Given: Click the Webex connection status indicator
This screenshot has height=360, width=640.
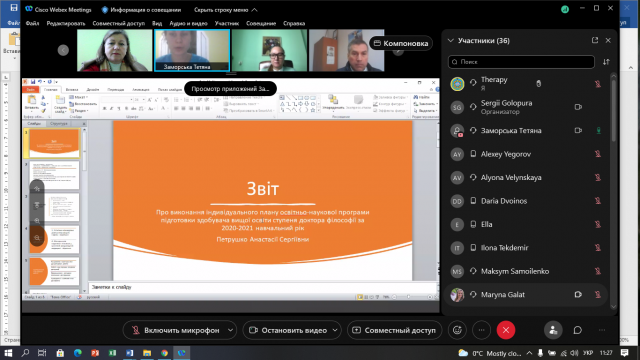Looking at the screenshot, I should point(565,9).
